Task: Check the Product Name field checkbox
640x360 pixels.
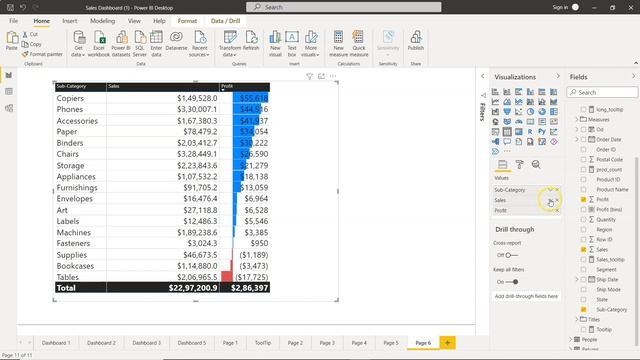Action: pyautogui.click(x=583, y=189)
